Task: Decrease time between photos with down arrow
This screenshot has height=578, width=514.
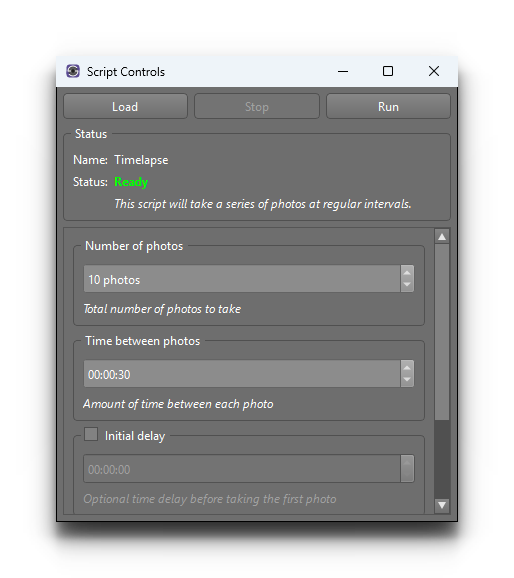Action: pos(407,380)
